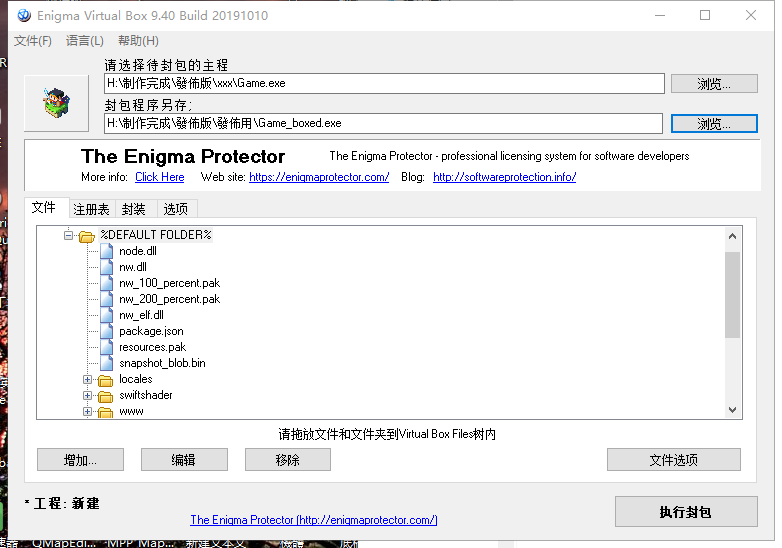Click the Enigma Virtual Box title bar icon
Screen dimensions: 782x548
pyautogui.click(x=24, y=15)
